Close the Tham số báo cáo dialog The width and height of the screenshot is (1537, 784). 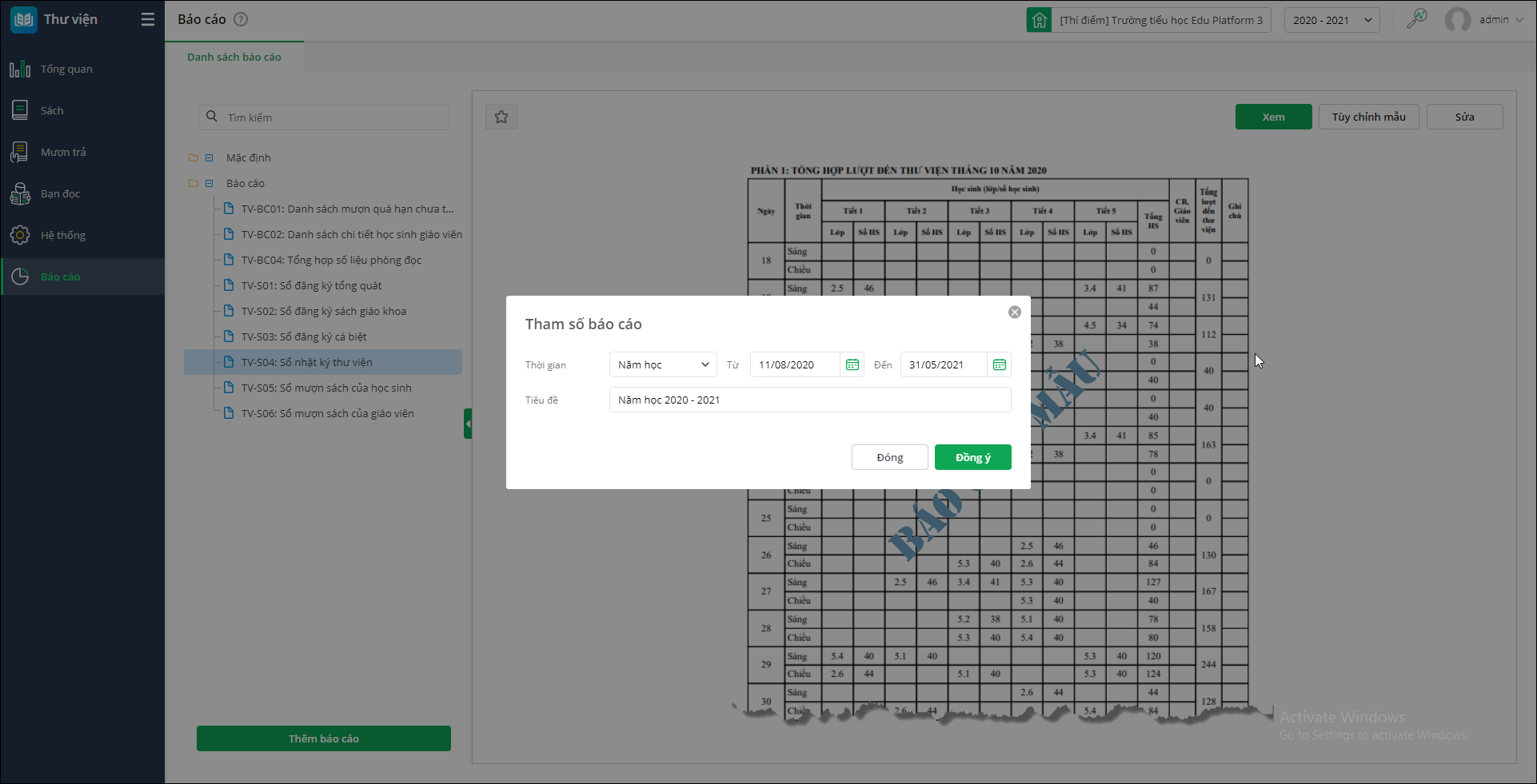coord(1015,312)
